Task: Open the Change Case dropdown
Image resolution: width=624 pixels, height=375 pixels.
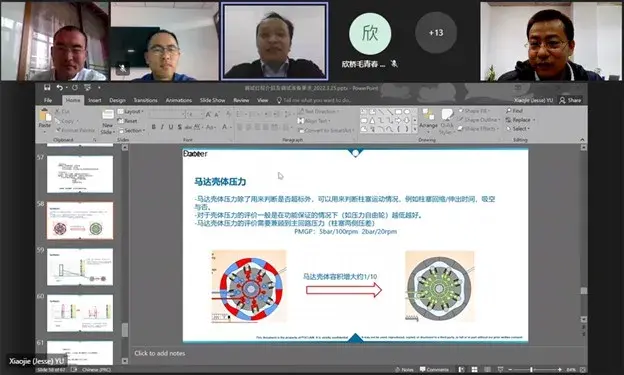Action: pyautogui.click(x=211, y=127)
